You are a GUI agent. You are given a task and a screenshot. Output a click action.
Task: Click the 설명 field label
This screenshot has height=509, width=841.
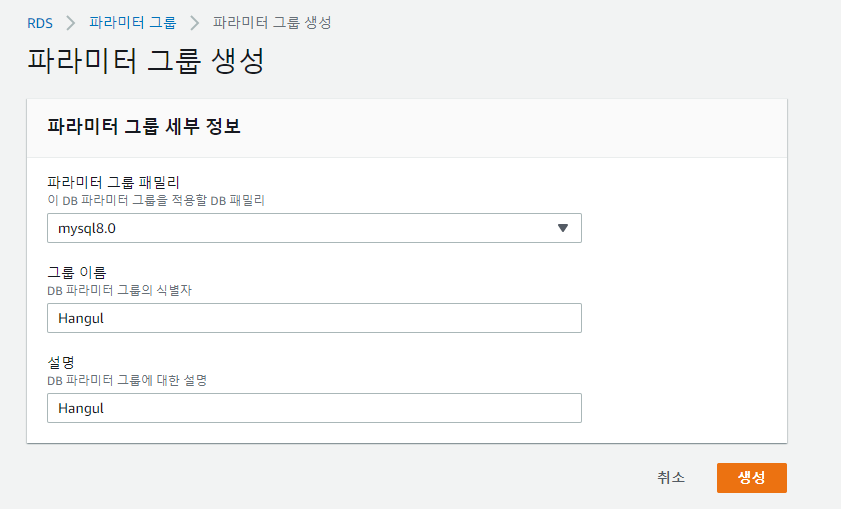coord(62,362)
